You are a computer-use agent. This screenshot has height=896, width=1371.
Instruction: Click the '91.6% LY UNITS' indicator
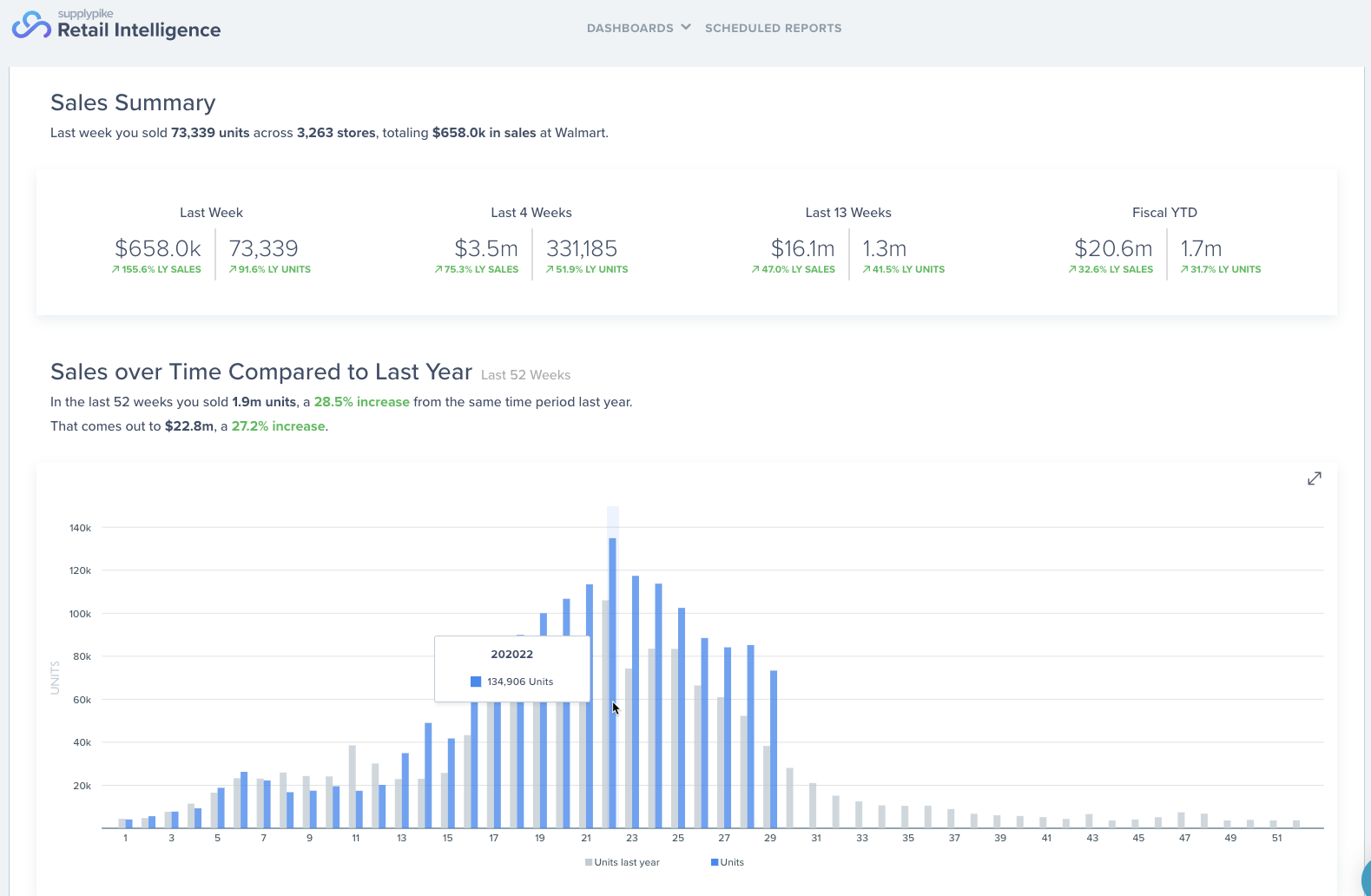(270, 269)
